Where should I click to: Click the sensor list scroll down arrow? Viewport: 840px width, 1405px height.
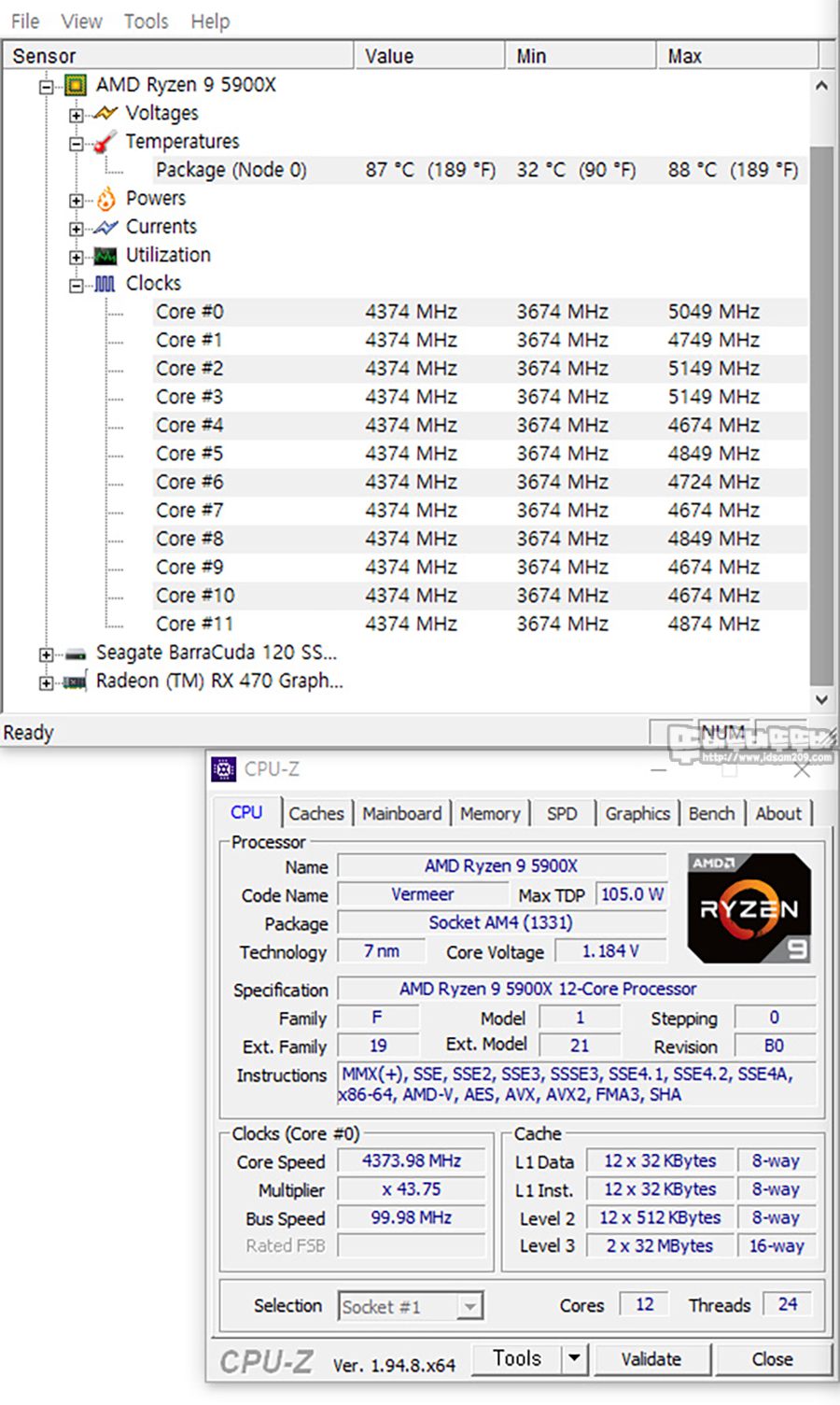point(821,699)
